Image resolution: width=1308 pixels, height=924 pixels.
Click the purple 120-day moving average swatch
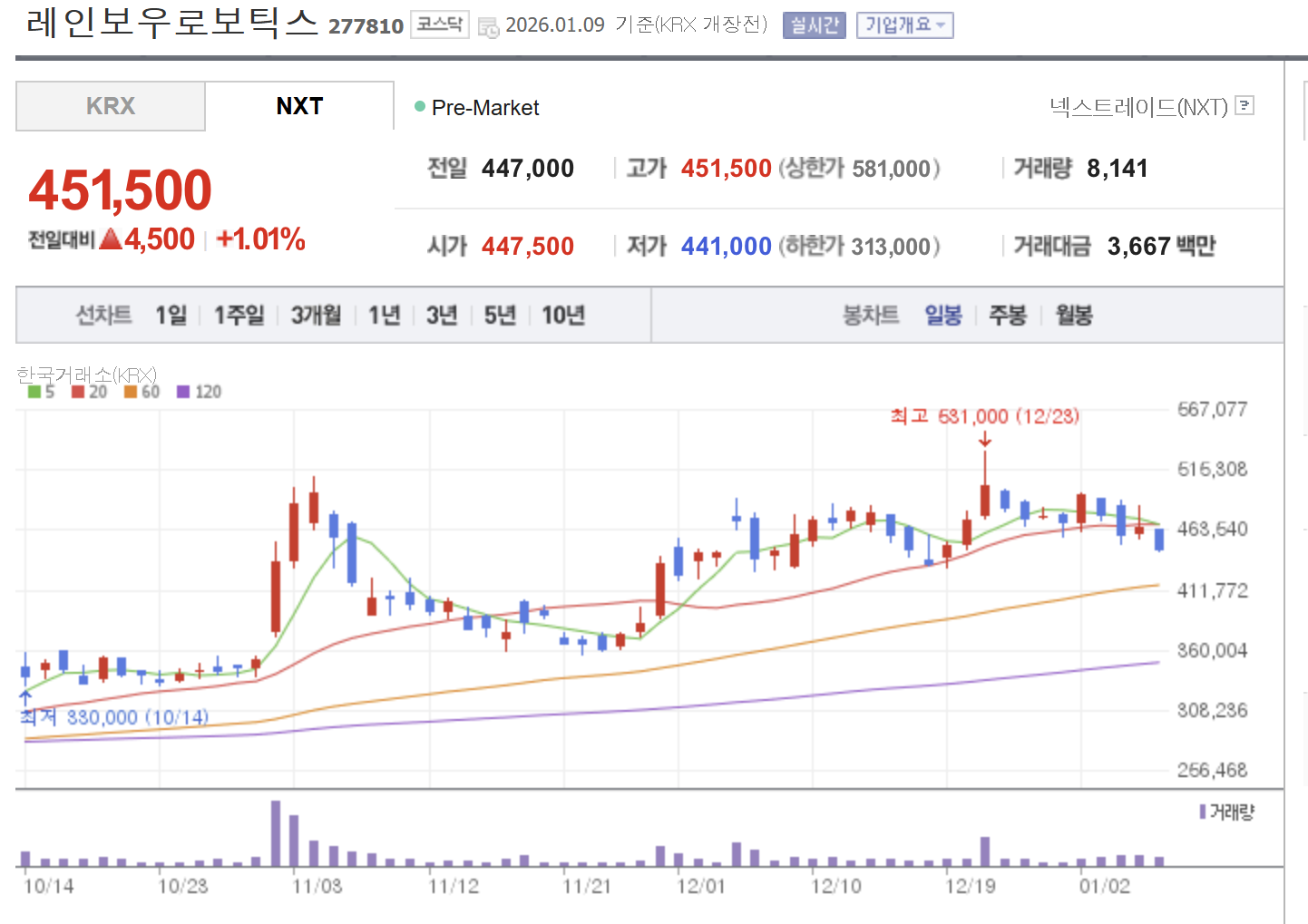(x=183, y=392)
